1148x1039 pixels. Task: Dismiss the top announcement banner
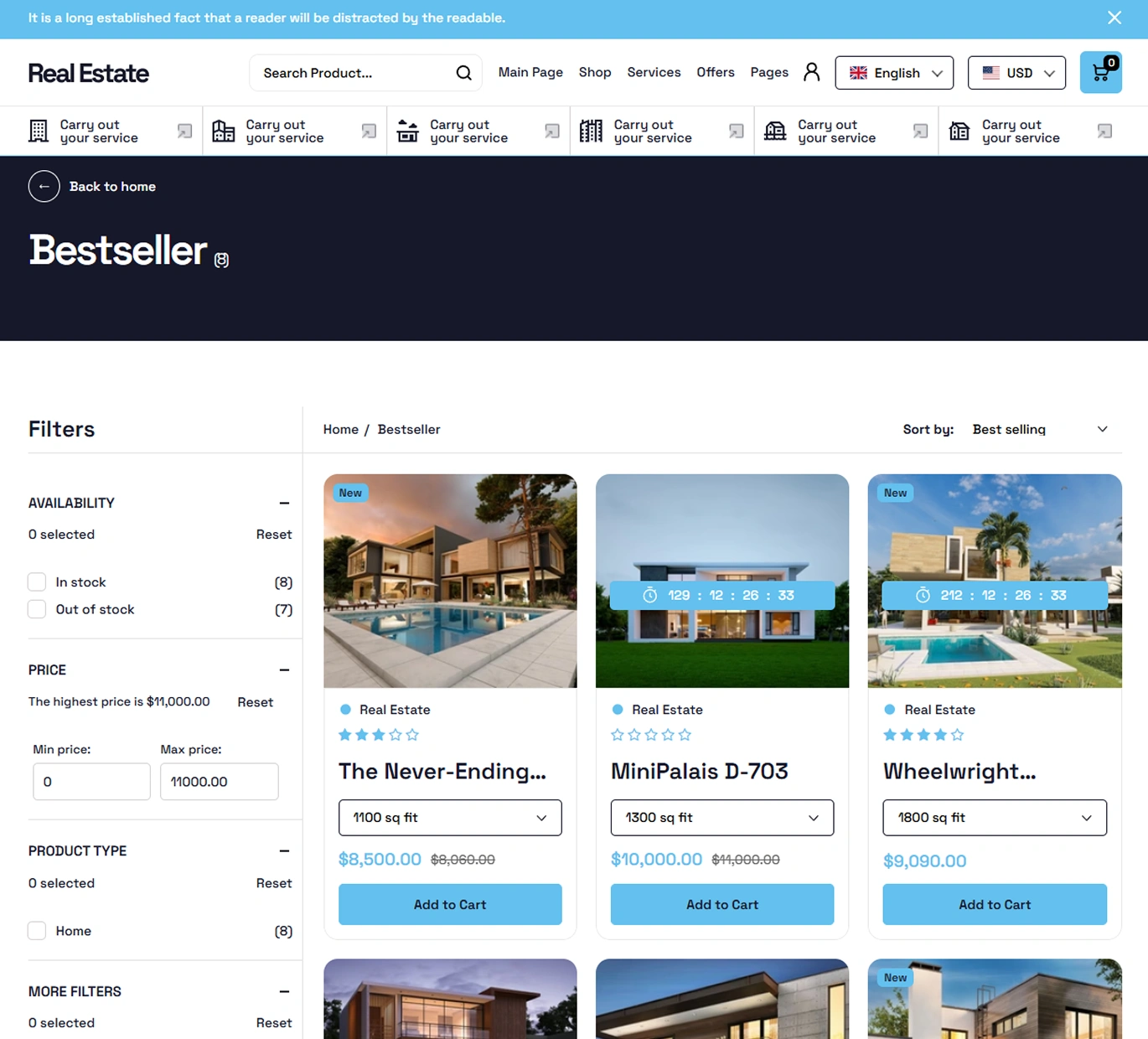[1114, 18]
